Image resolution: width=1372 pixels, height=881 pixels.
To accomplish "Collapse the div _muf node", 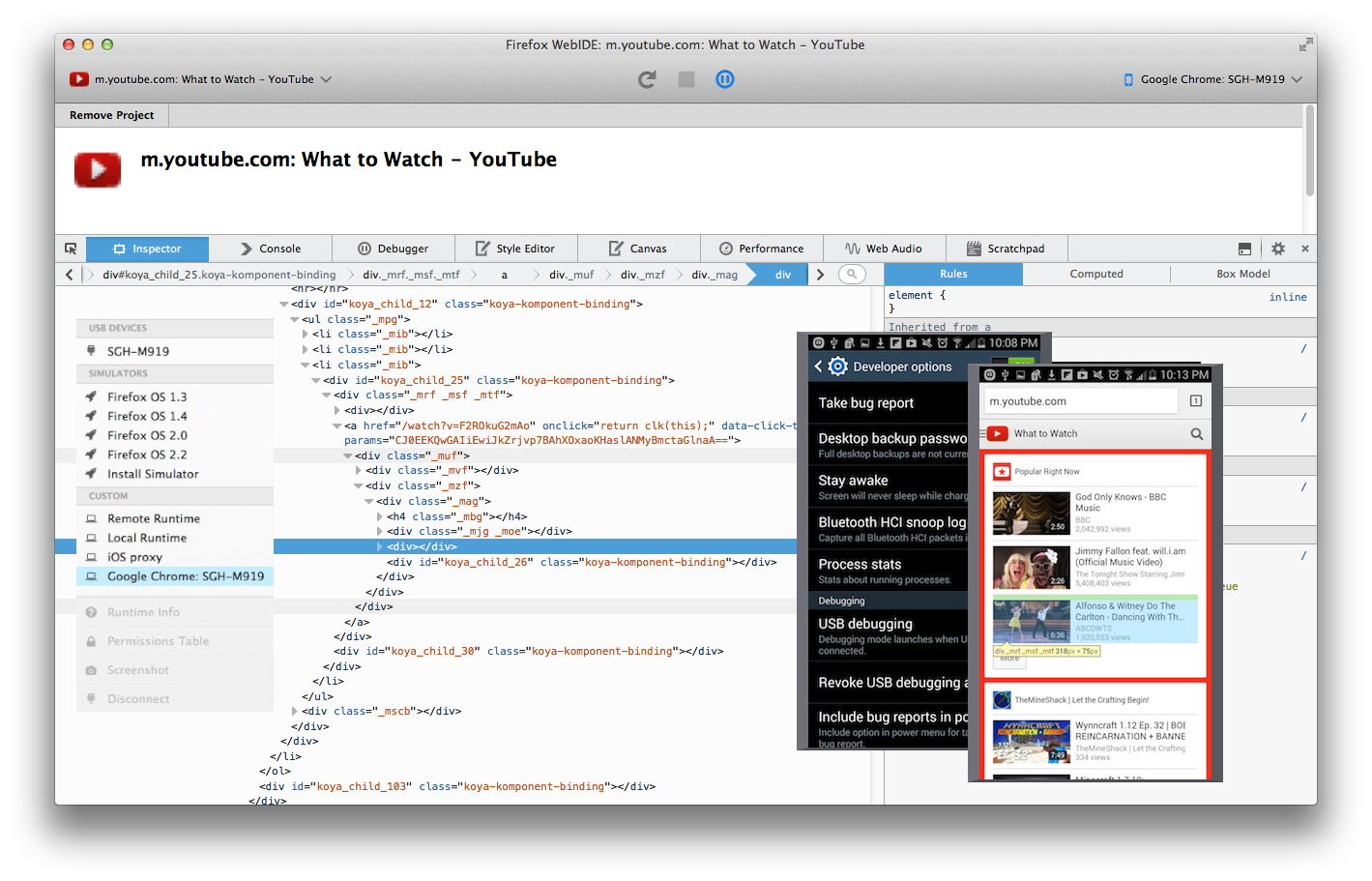I will tap(347, 455).
